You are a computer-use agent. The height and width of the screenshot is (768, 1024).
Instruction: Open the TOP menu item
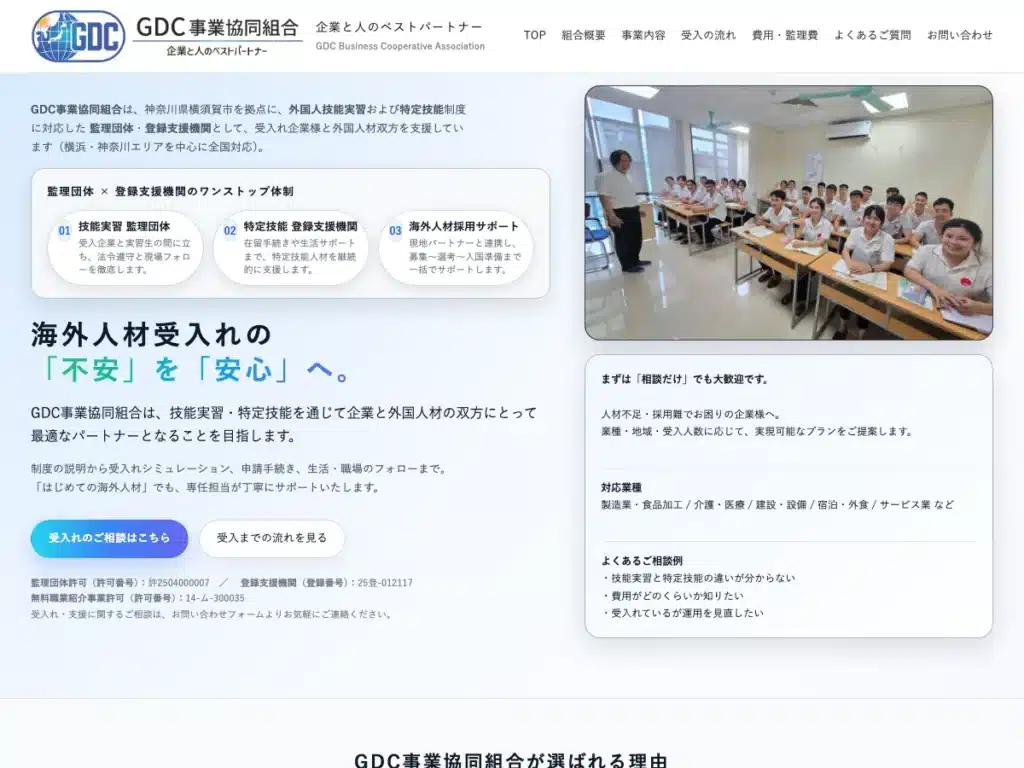(534, 35)
